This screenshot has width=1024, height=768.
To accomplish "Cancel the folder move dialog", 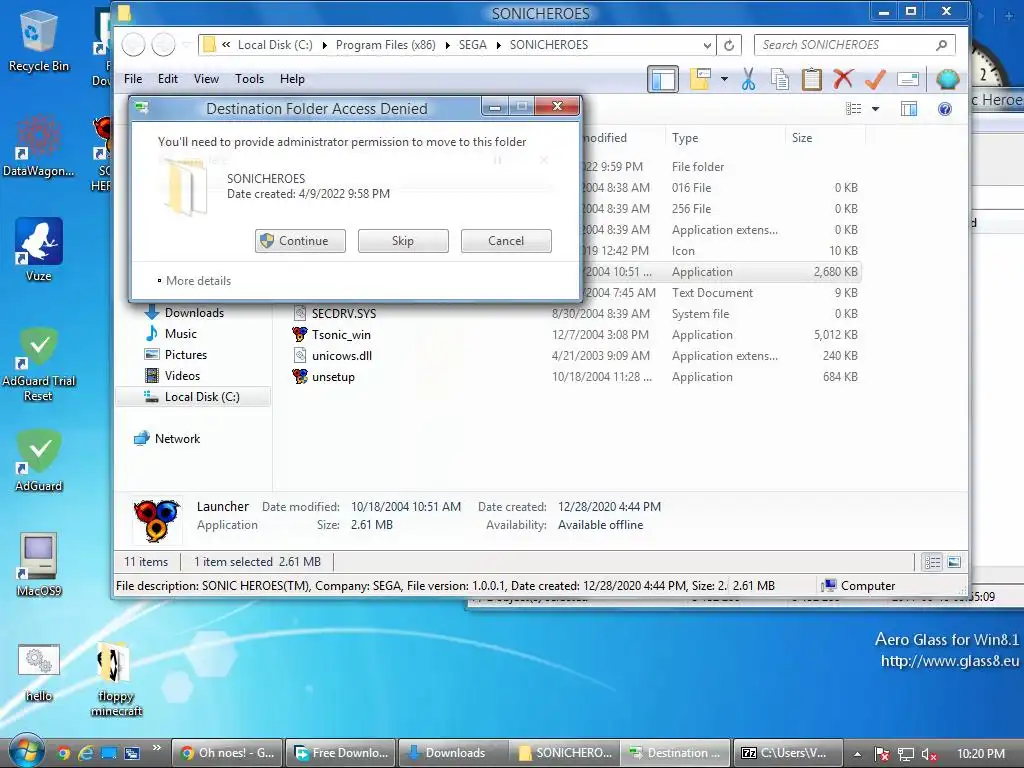I will (x=506, y=240).
